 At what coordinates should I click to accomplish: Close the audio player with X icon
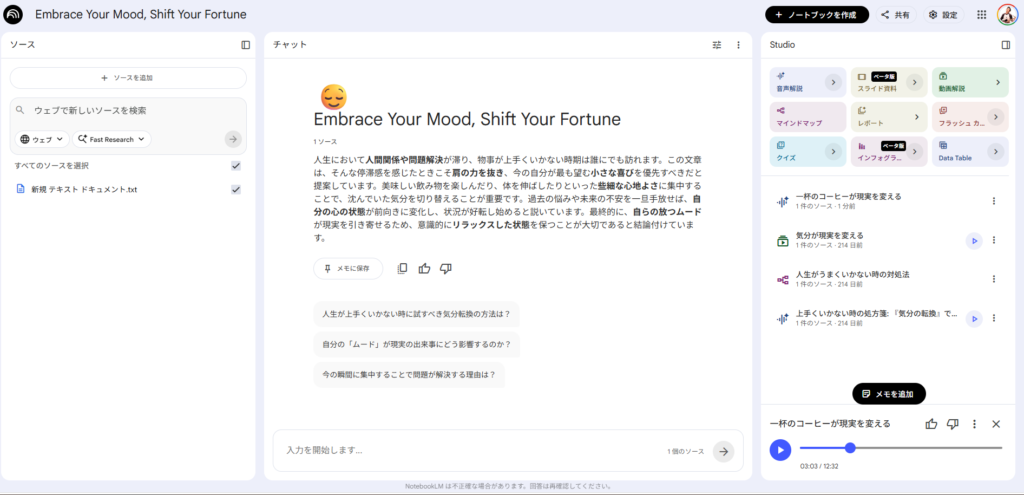pyautogui.click(x=996, y=424)
